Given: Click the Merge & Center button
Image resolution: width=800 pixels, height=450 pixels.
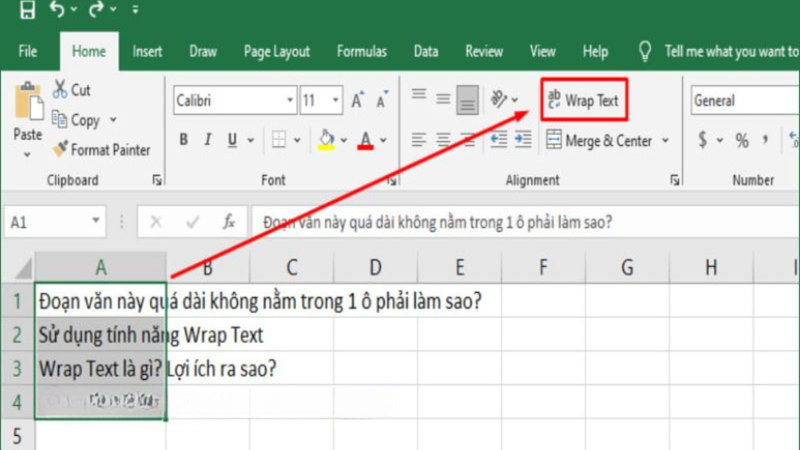Looking at the screenshot, I should 599,140.
